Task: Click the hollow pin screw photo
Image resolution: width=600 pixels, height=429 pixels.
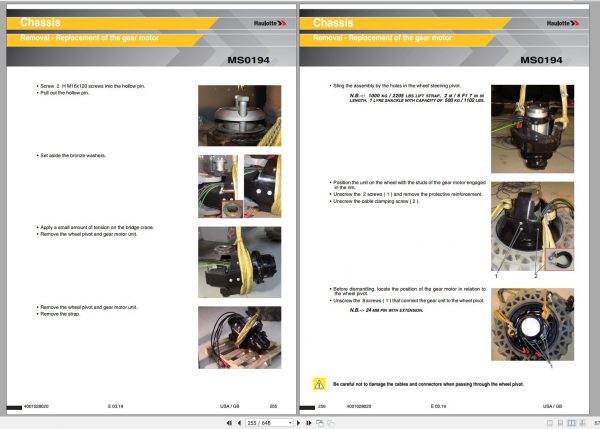Action: point(240,116)
